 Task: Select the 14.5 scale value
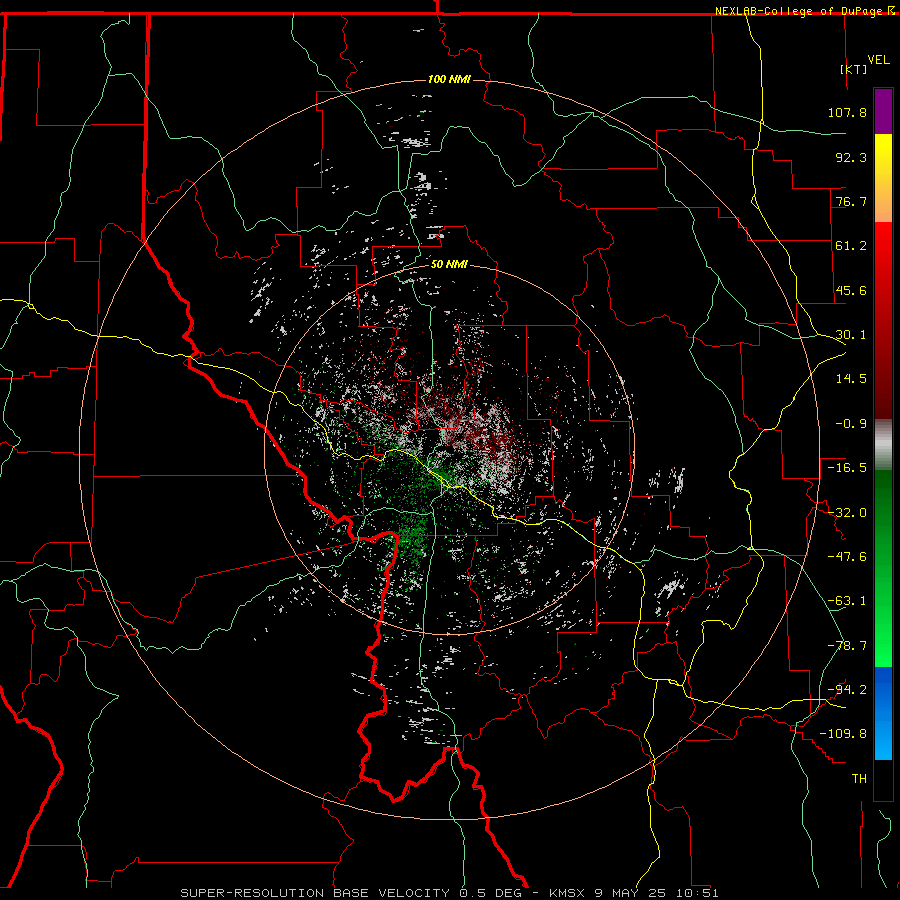tap(851, 379)
